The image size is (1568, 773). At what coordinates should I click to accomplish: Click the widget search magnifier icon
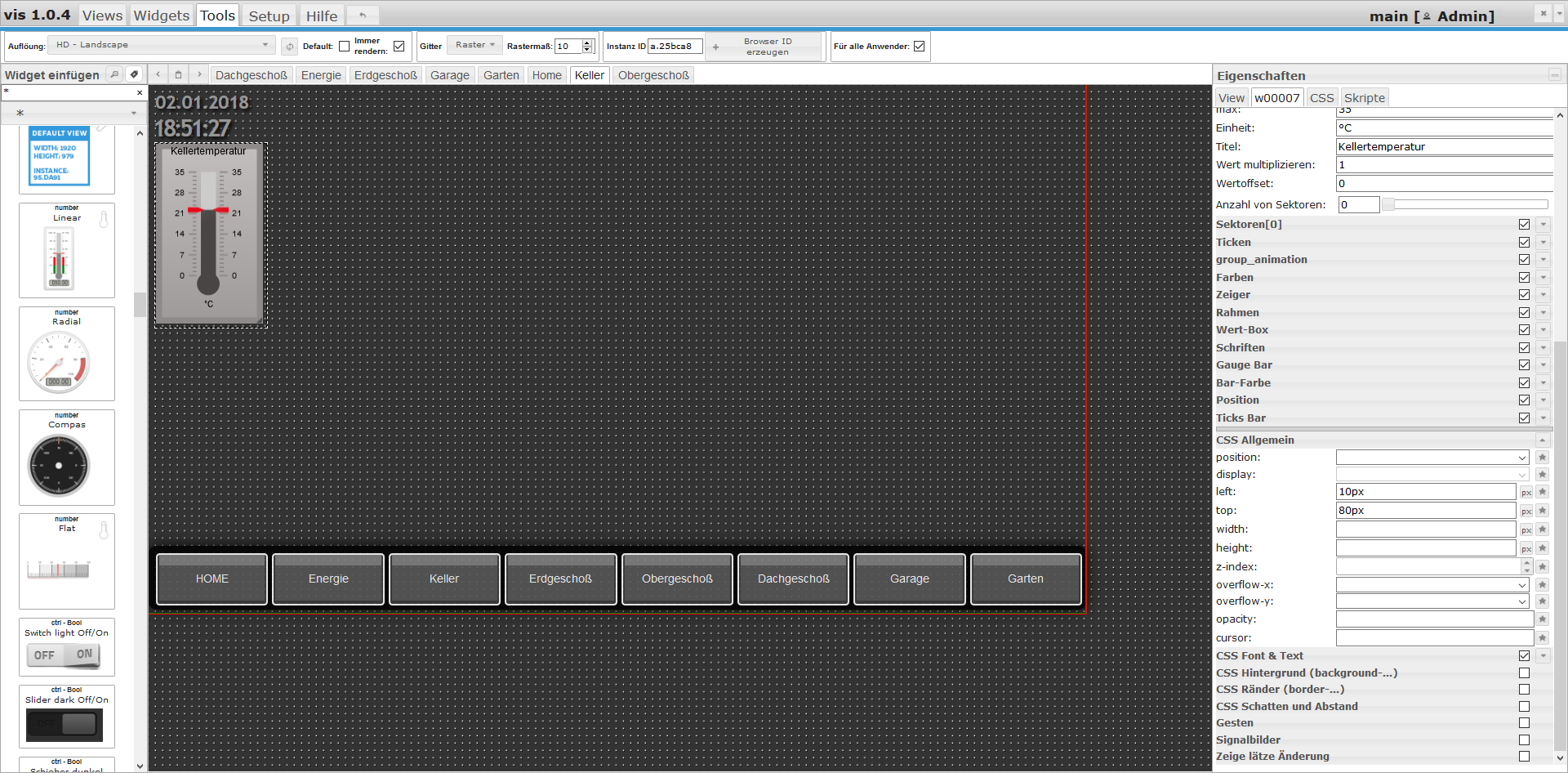coord(115,74)
